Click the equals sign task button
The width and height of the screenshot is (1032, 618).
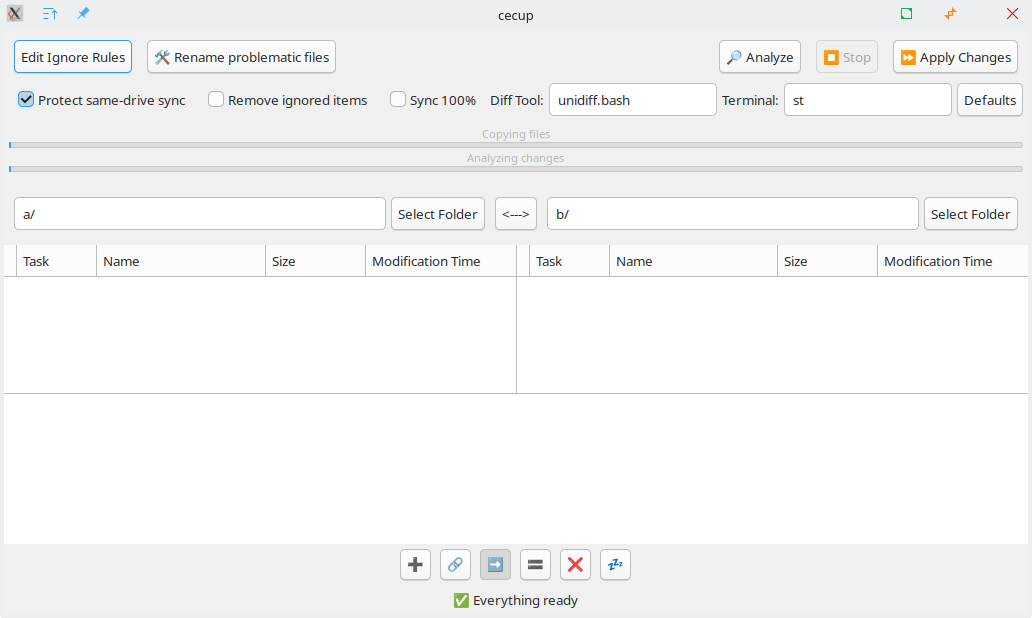pos(535,565)
